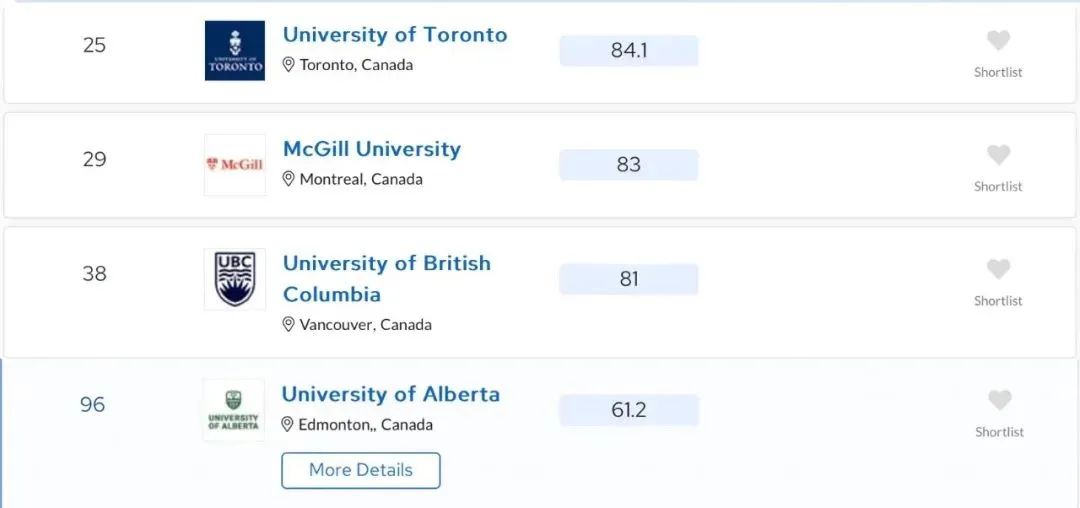
Task: Shortlist University of Toronto with heart icon
Action: pyautogui.click(x=998, y=41)
